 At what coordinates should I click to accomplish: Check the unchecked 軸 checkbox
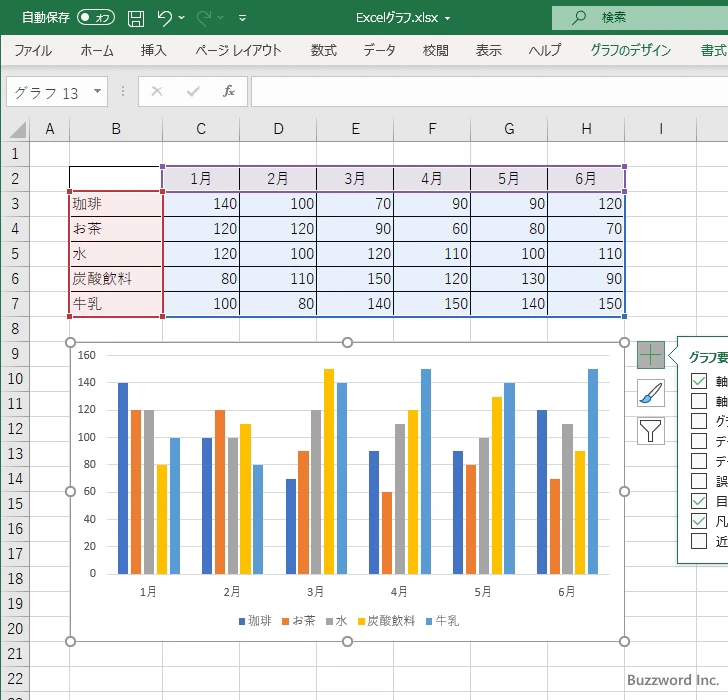click(x=699, y=401)
